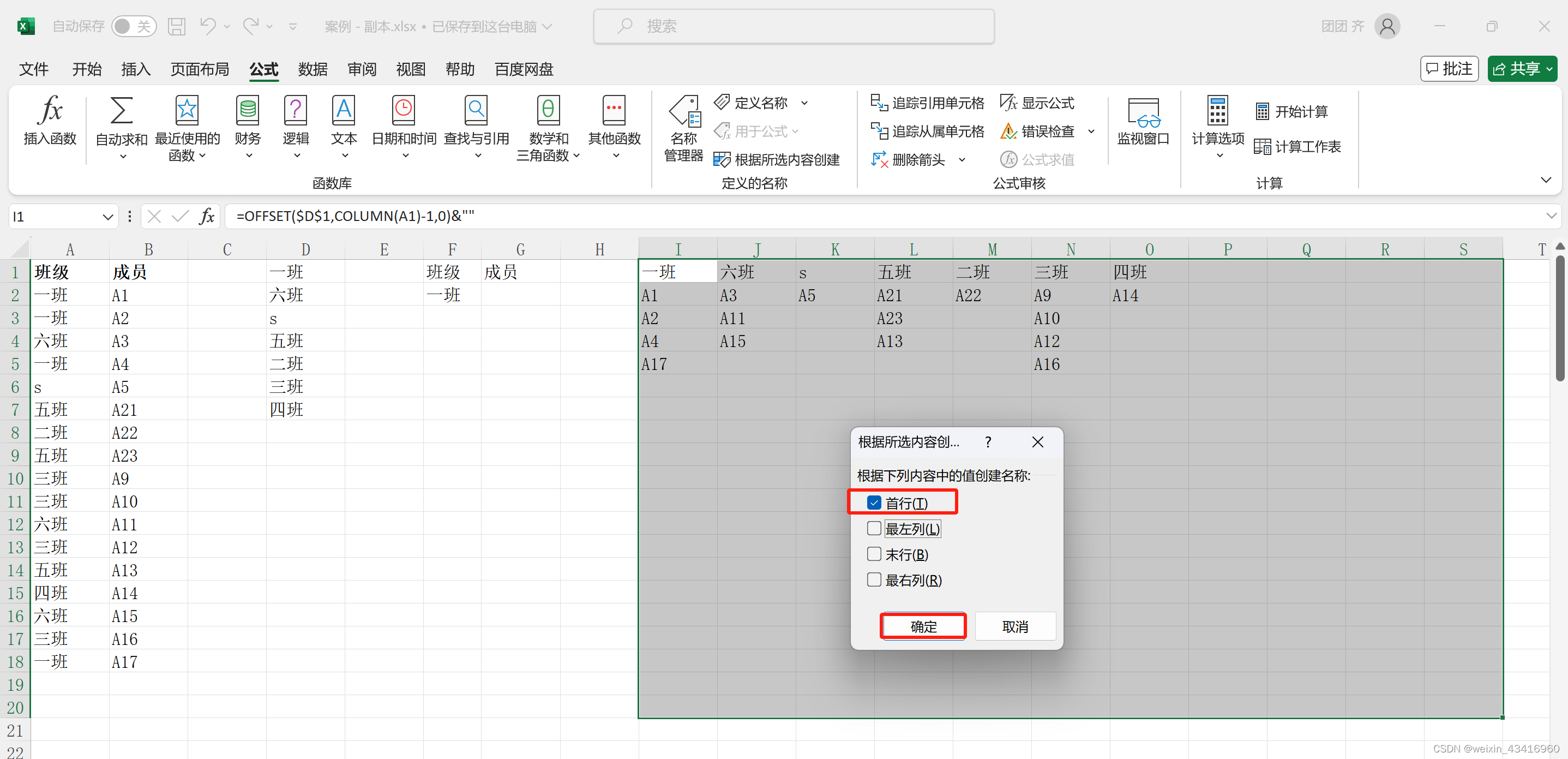Switch to the Insert (插入) tab
Image resolution: width=1568 pixels, height=759 pixels.
click(136, 69)
